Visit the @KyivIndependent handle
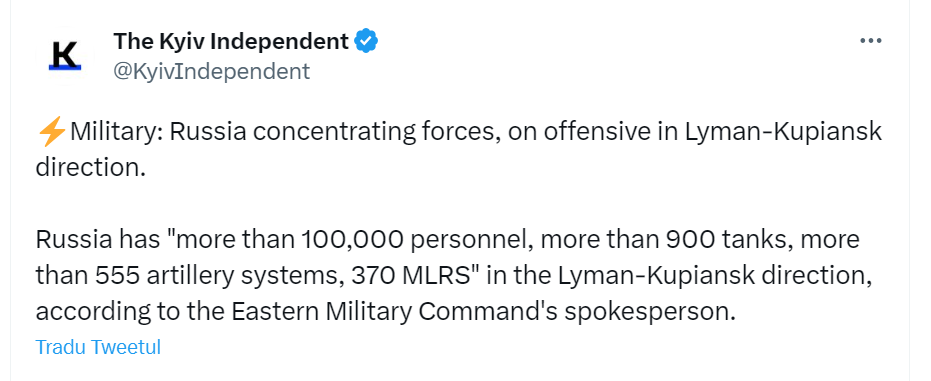Screen dimensions: 931x381 [x=211, y=71]
